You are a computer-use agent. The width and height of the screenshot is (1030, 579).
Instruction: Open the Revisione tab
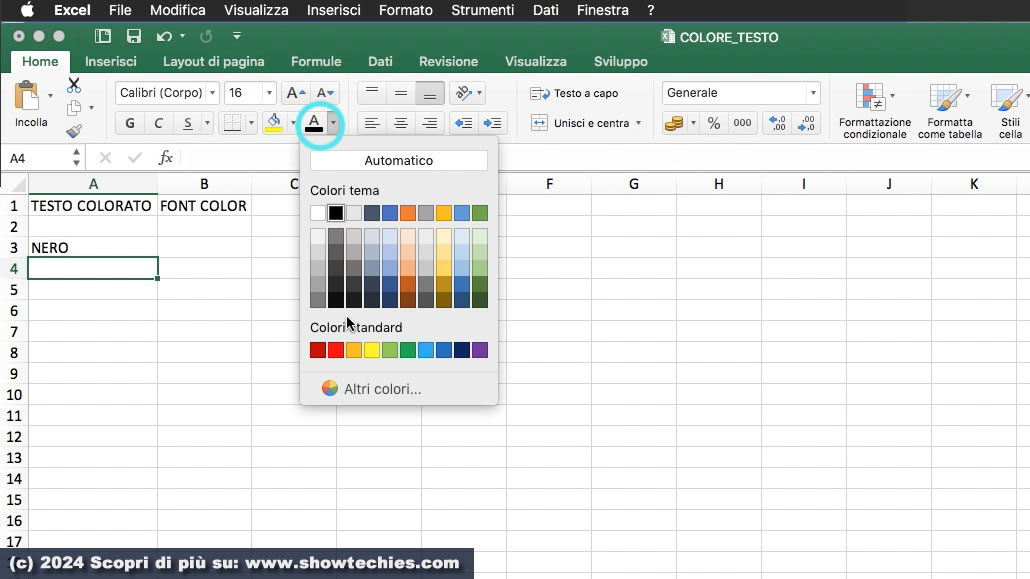448,61
